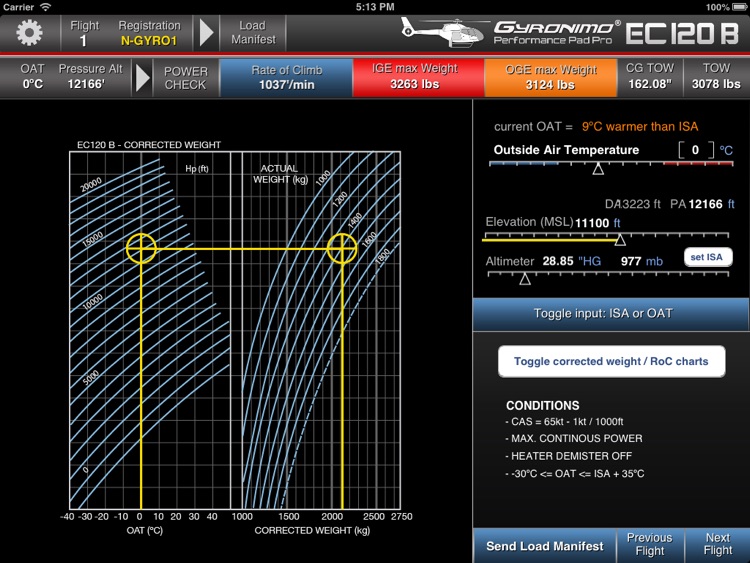Screen dimensions: 750x563
Task: Tap PA 12166 ft value
Action: pyautogui.click(x=702, y=204)
